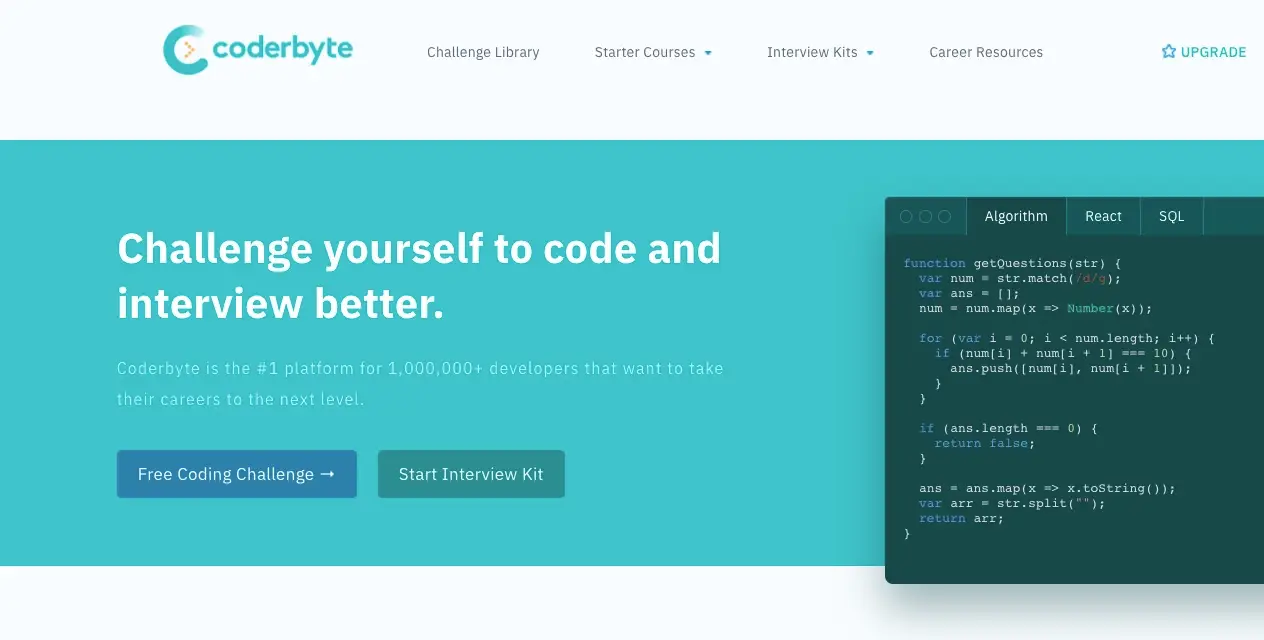Open Career Resources from the navigation
Image resolution: width=1264 pixels, height=640 pixels.
986,52
